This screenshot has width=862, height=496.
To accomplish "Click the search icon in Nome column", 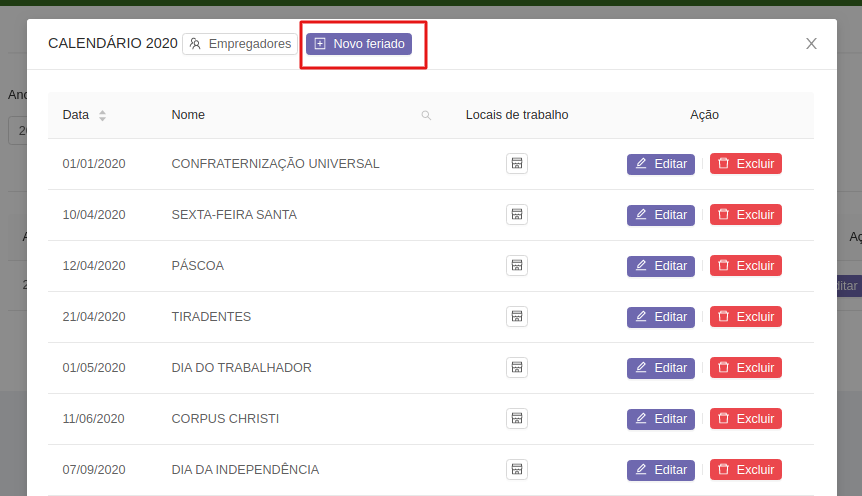I will tap(426, 115).
